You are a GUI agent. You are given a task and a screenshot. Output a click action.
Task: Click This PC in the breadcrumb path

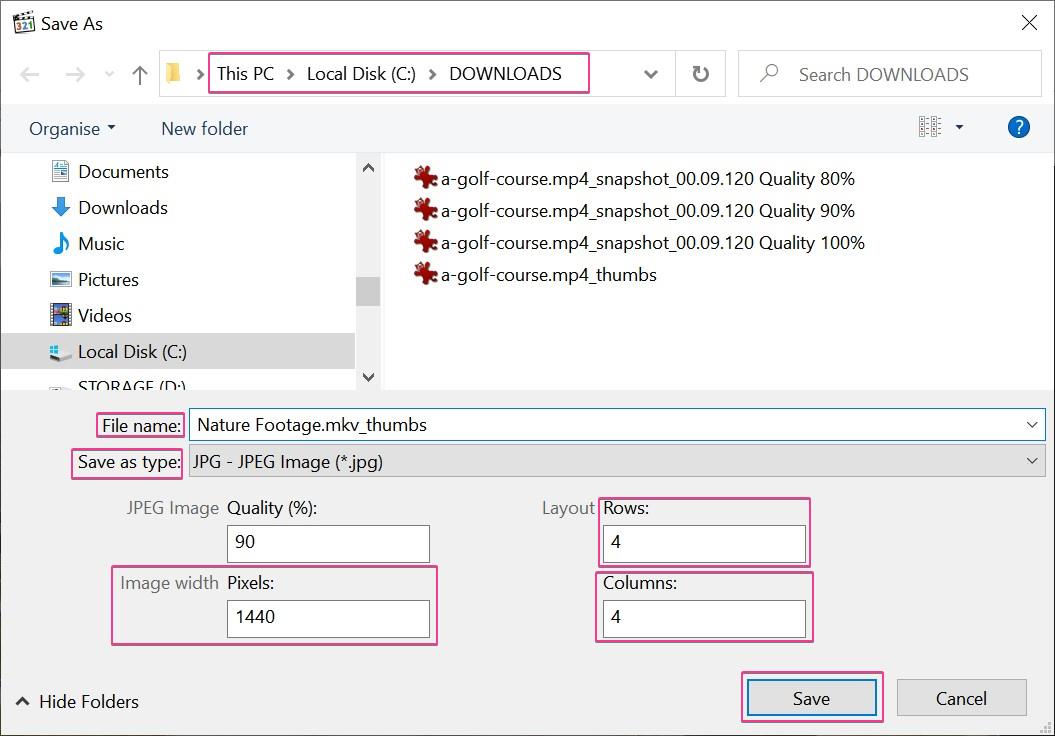[245, 73]
